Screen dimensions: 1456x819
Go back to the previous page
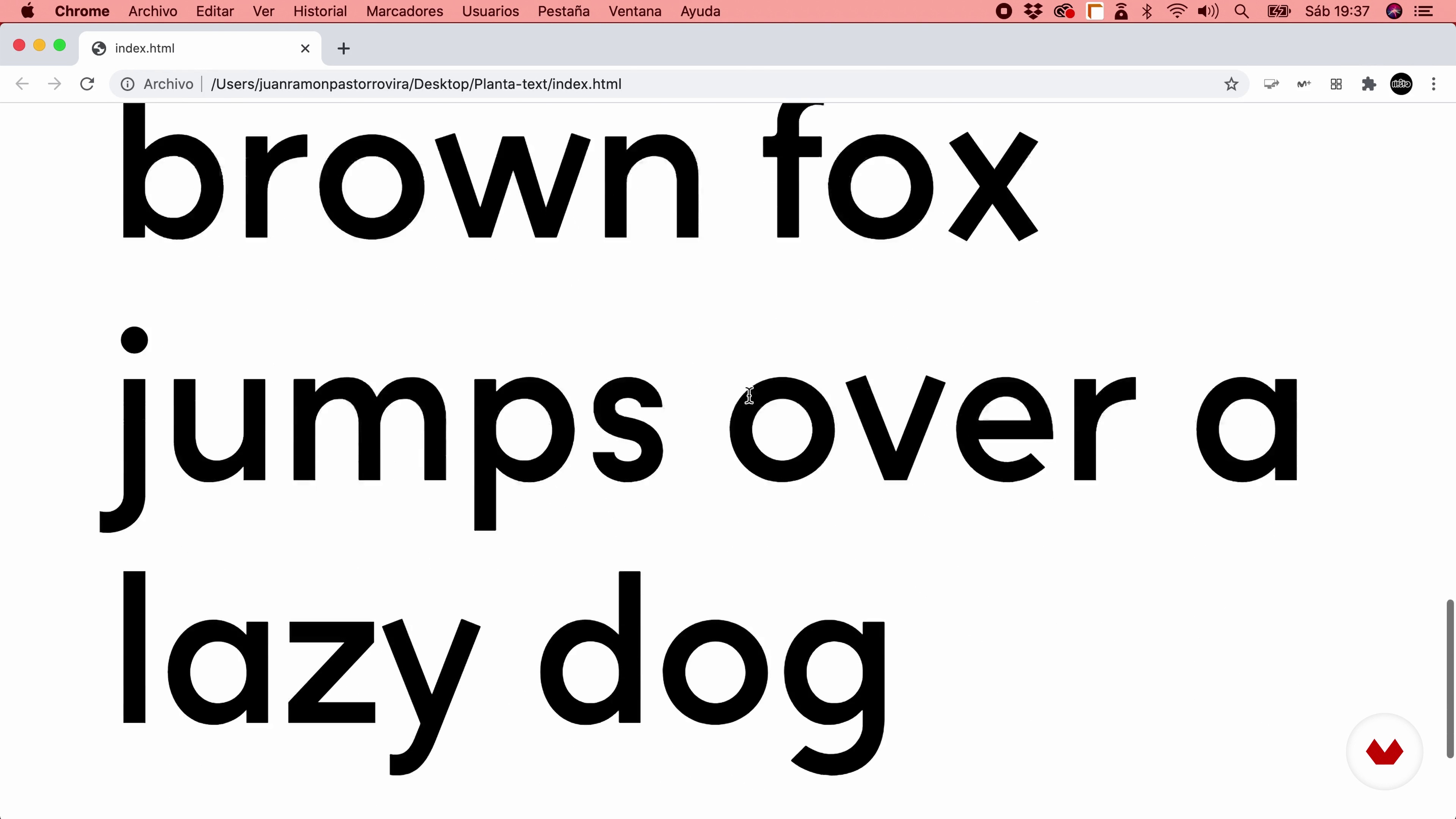22,84
